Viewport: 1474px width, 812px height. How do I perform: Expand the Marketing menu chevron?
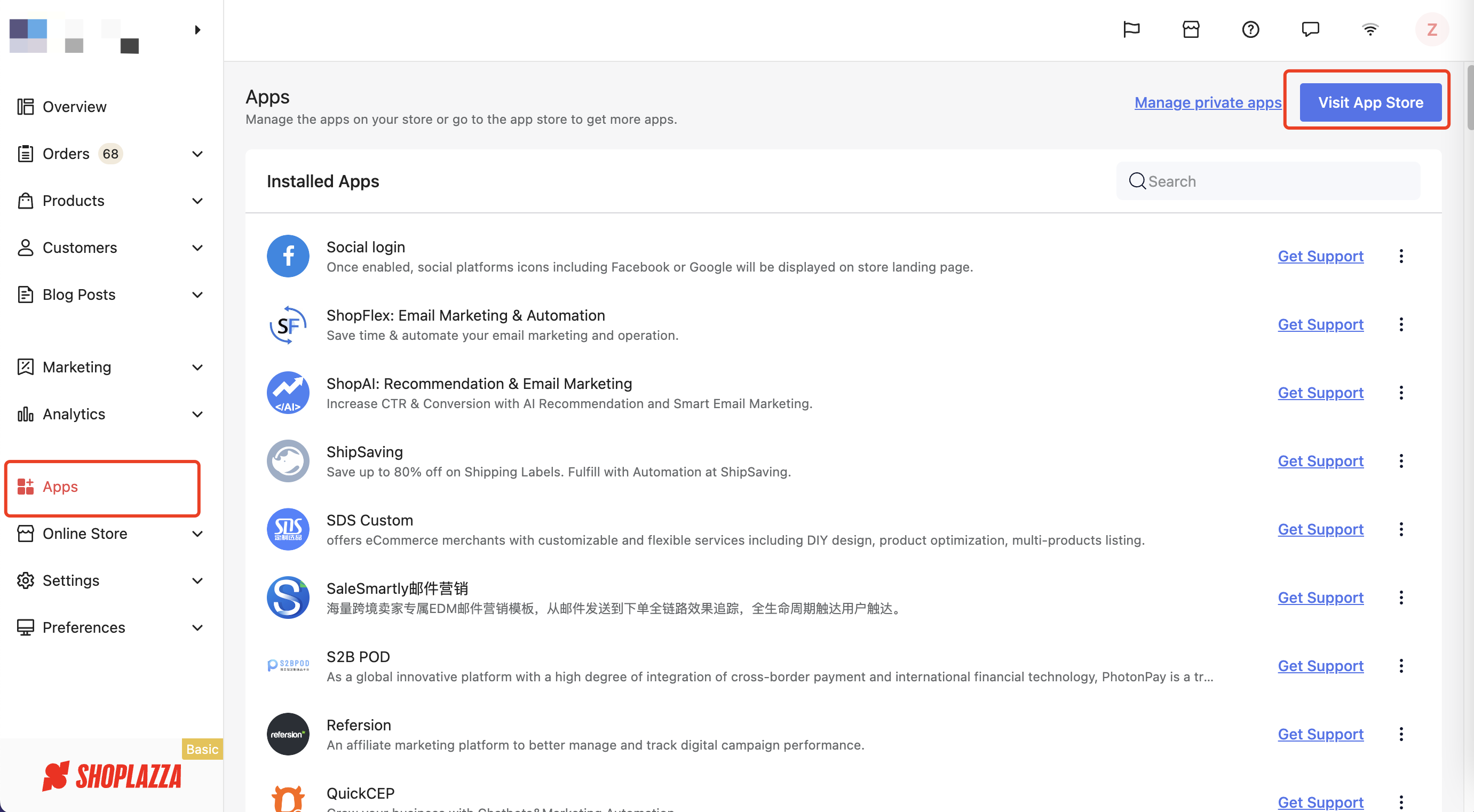[x=197, y=367]
